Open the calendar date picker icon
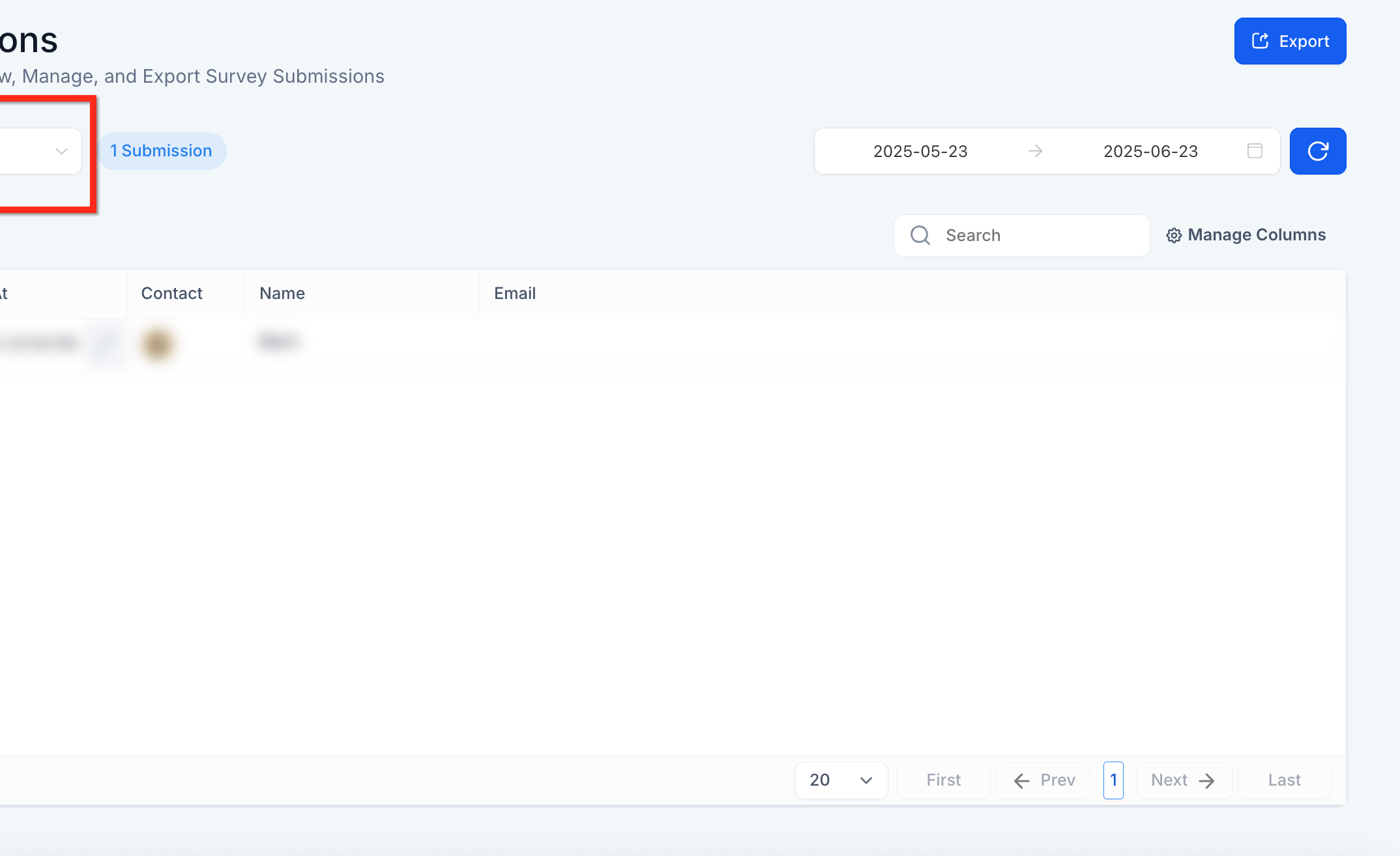 (1255, 151)
